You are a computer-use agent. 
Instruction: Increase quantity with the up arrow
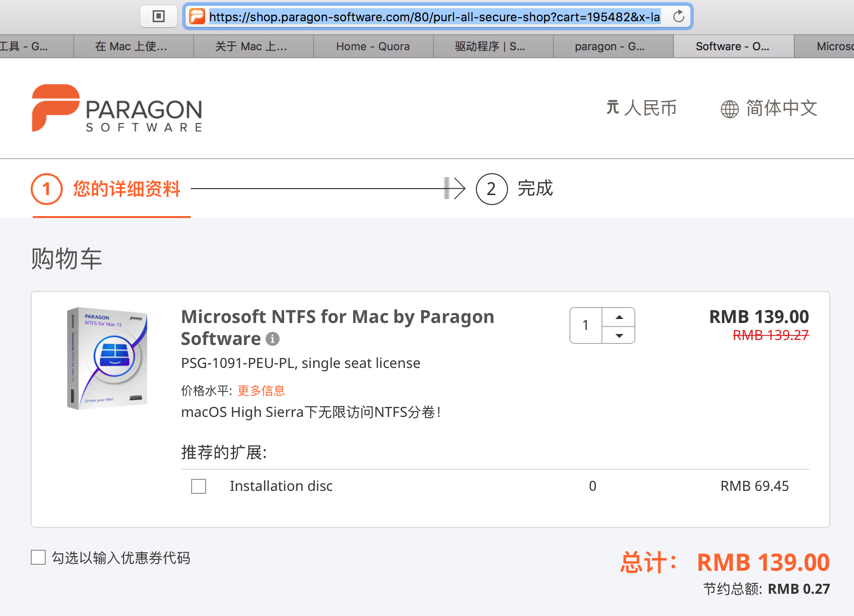coord(619,317)
